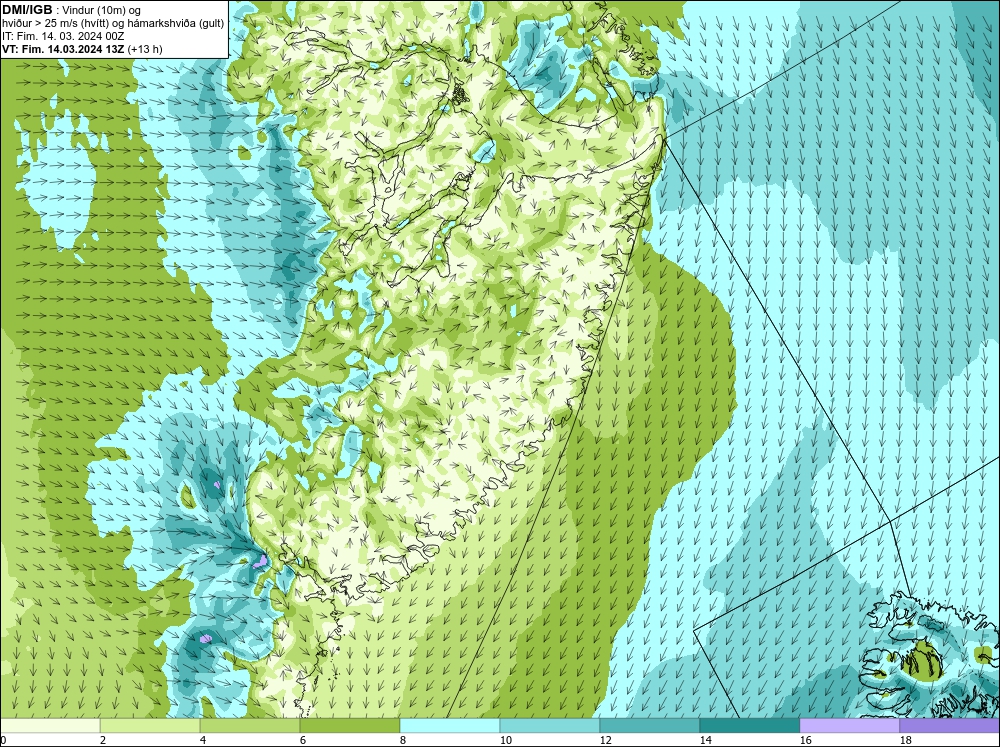Click the dark teal 14–16 m/s legend swatch
1000x747 pixels.
749,725
